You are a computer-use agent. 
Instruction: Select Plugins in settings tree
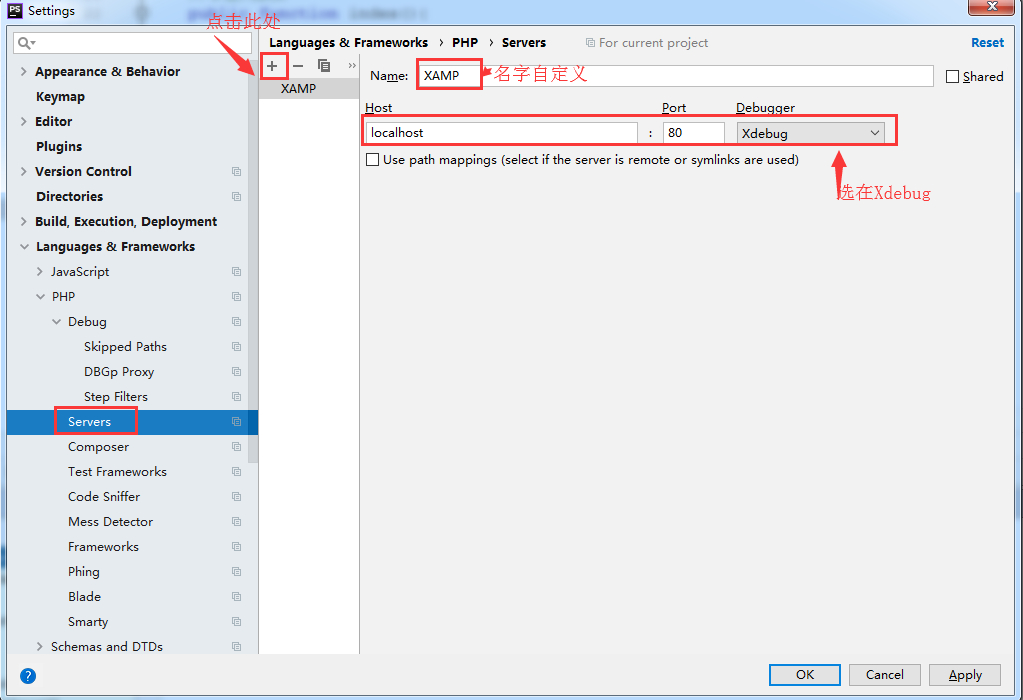(x=59, y=146)
